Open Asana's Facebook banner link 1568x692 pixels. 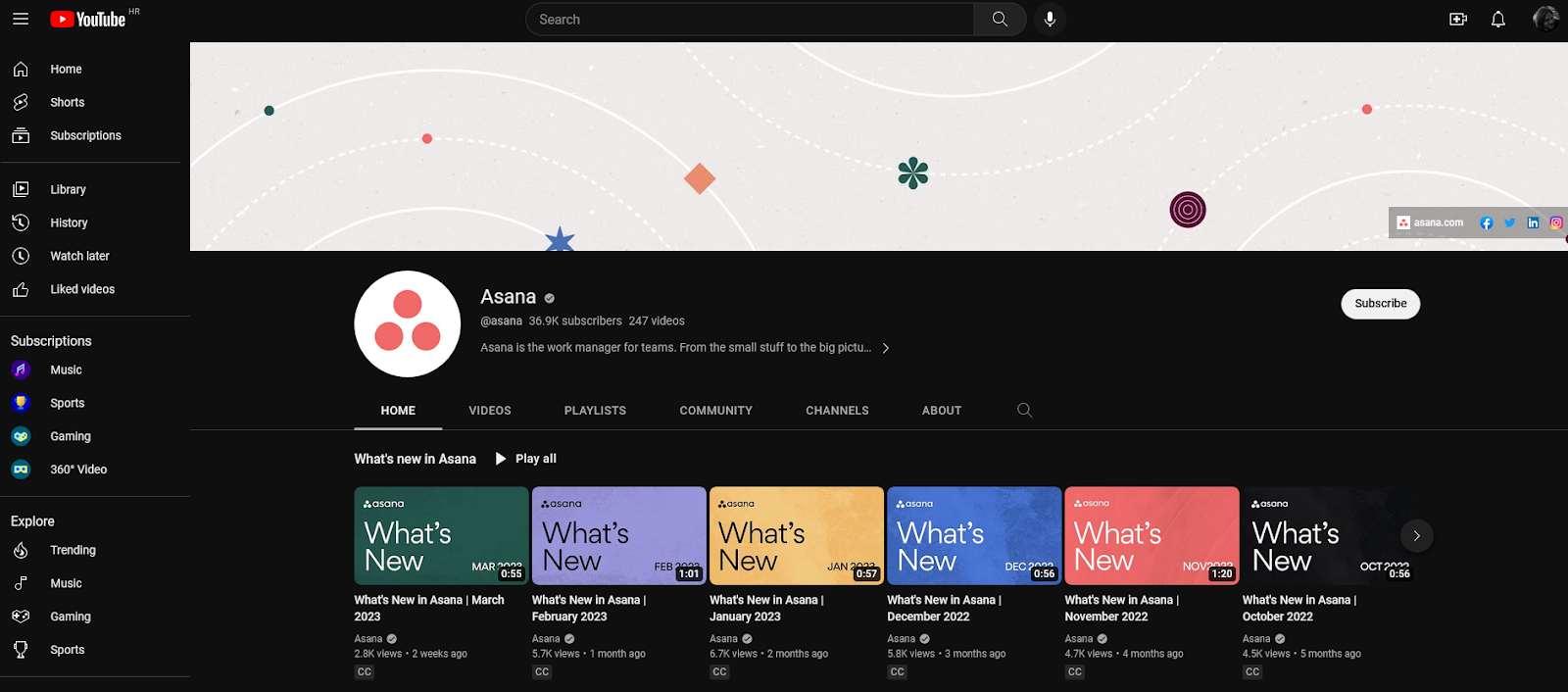1487,223
